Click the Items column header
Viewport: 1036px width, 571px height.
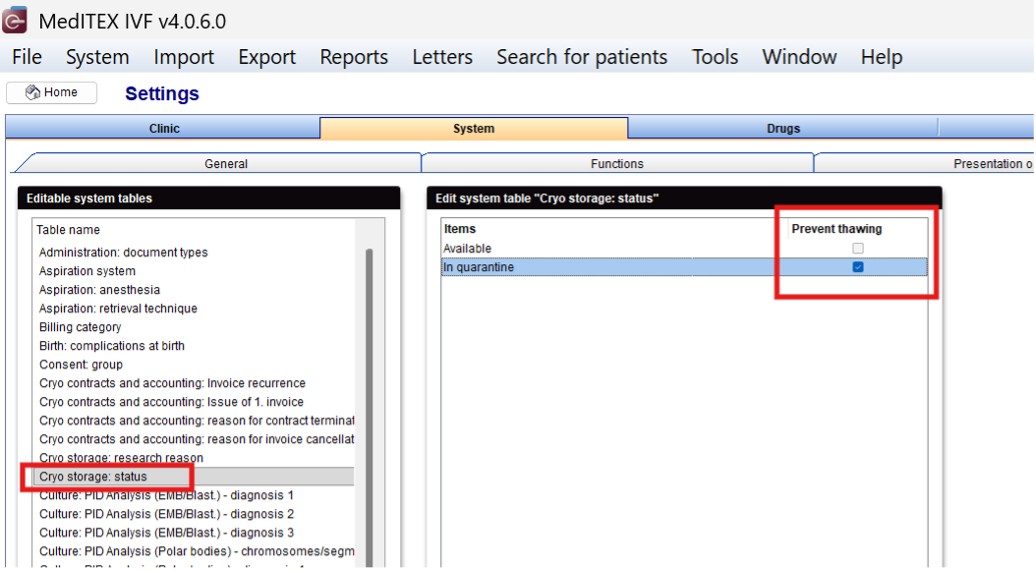click(x=460, y=229)
